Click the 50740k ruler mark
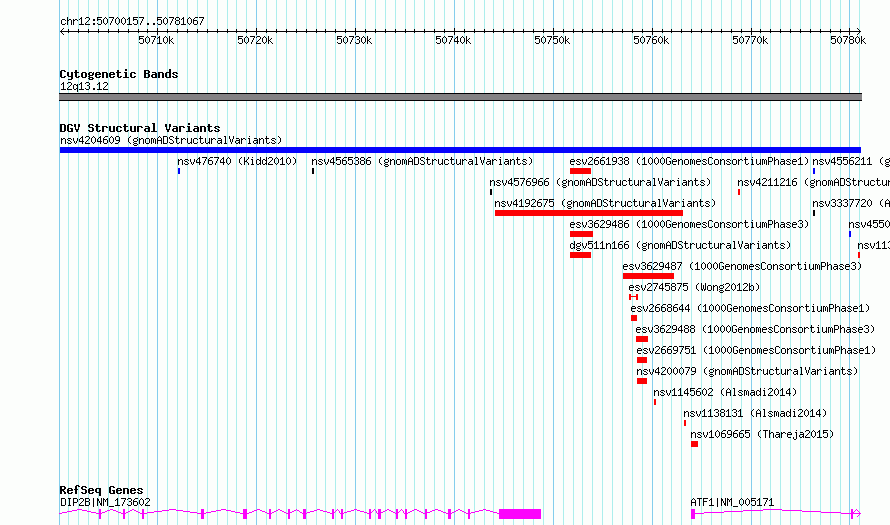Viewport: 890px width, 525px height. tap(453, 40)
